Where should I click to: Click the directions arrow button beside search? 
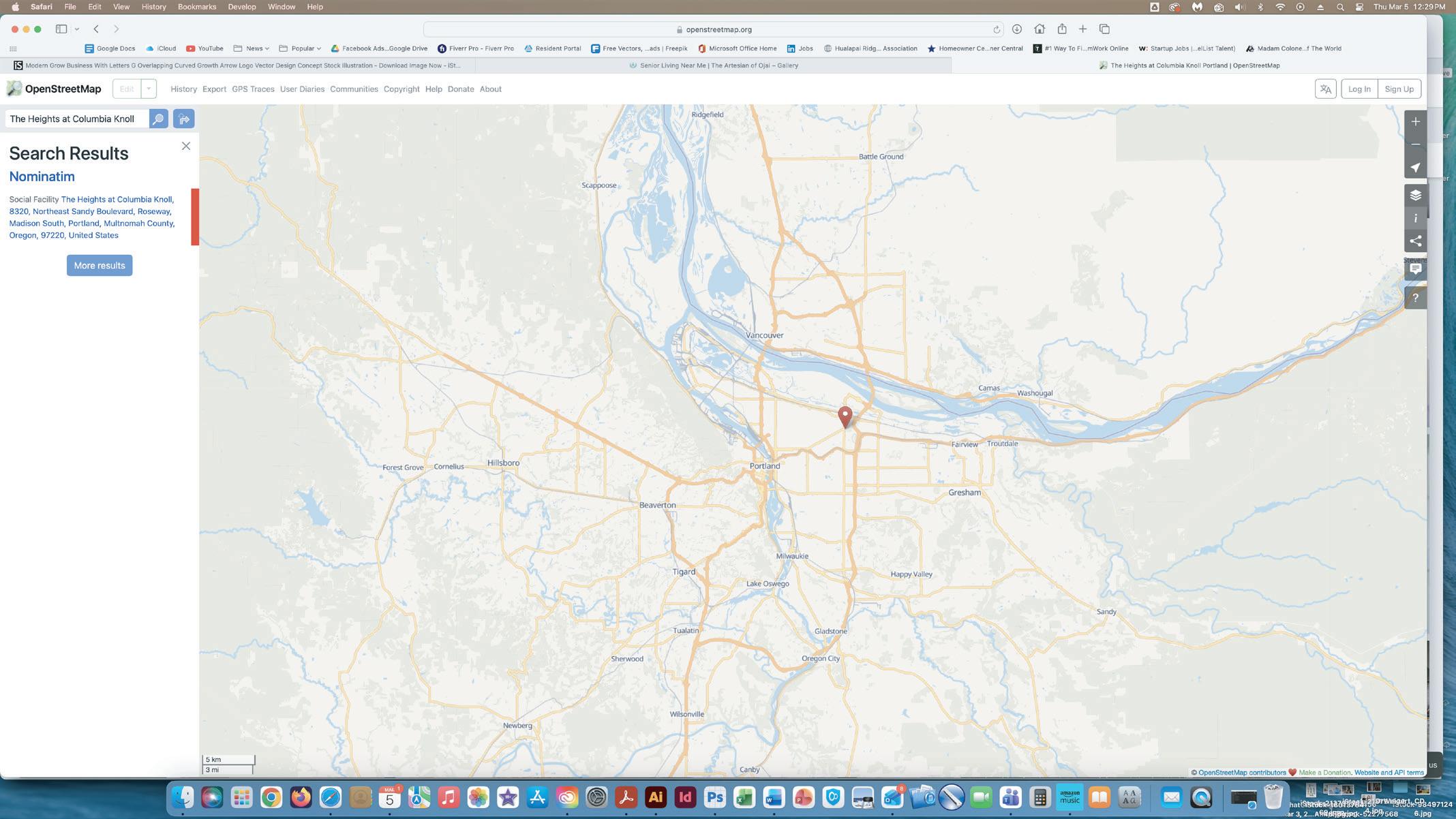[x=183, y=119]
